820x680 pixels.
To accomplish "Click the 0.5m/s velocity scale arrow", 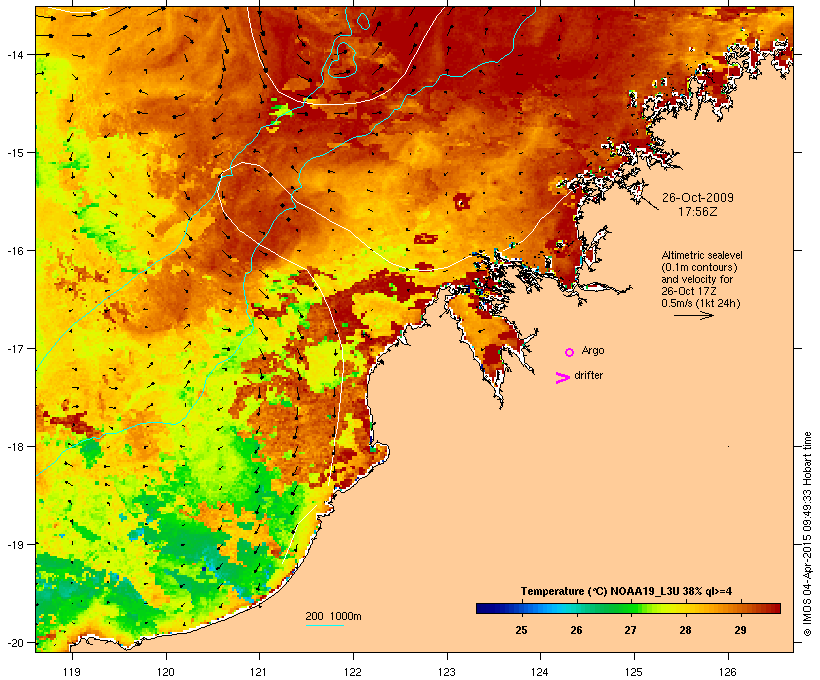I will 693,315.
